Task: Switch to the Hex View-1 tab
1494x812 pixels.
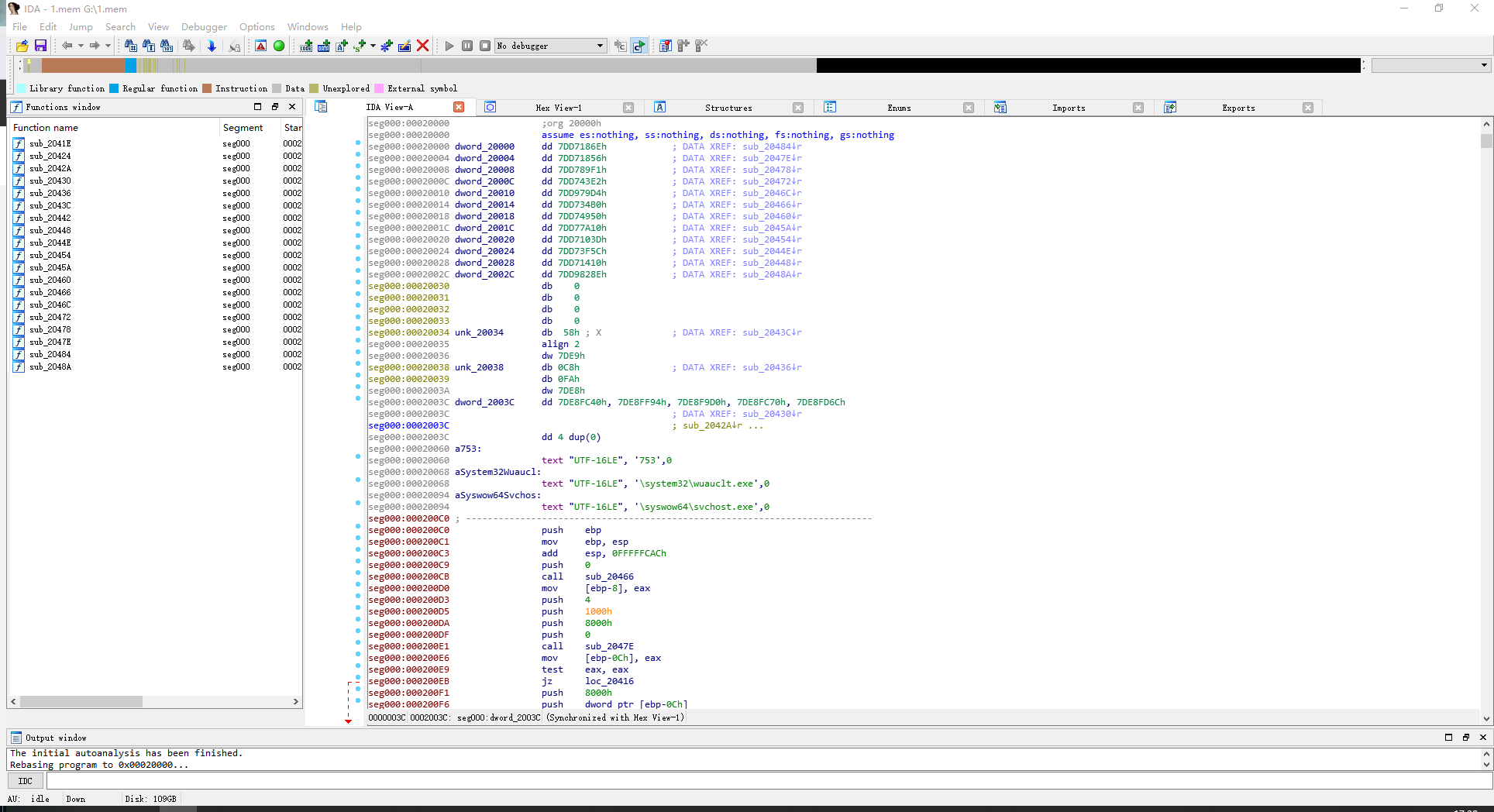Action: [x=558, y=108]
